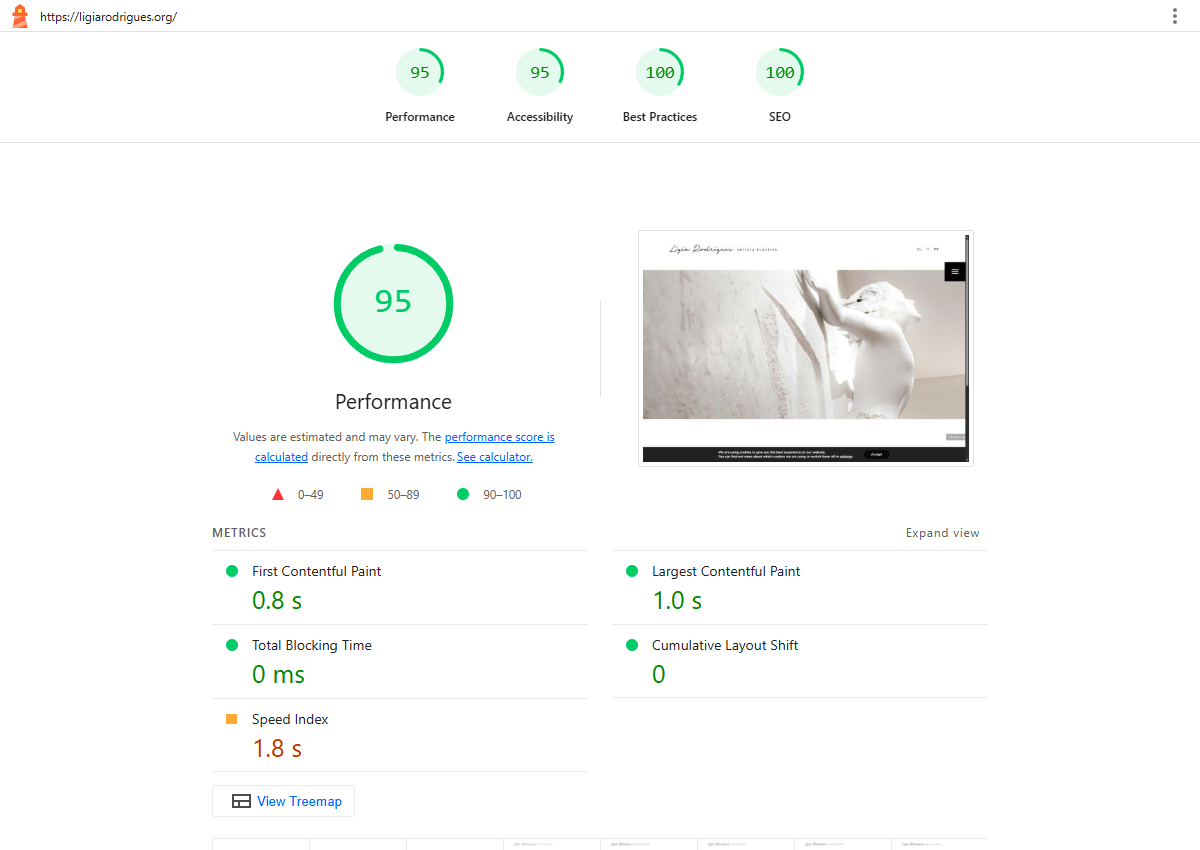Open the See calculator link
This screenshot has height=850, width=1200.
pyautogui.click(x=495, y=457)
